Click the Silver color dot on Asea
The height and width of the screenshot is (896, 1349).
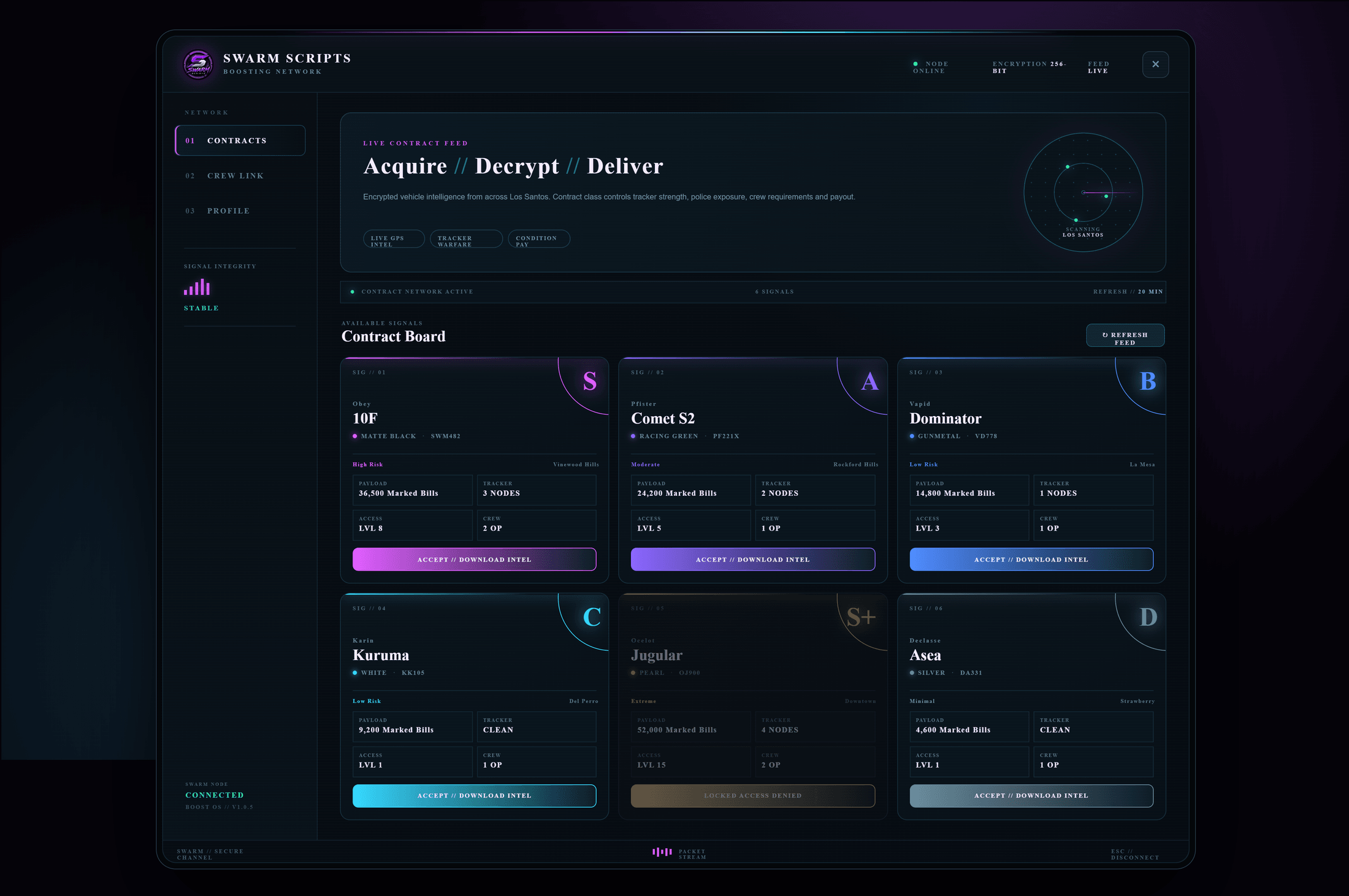[x=912, y=673]
